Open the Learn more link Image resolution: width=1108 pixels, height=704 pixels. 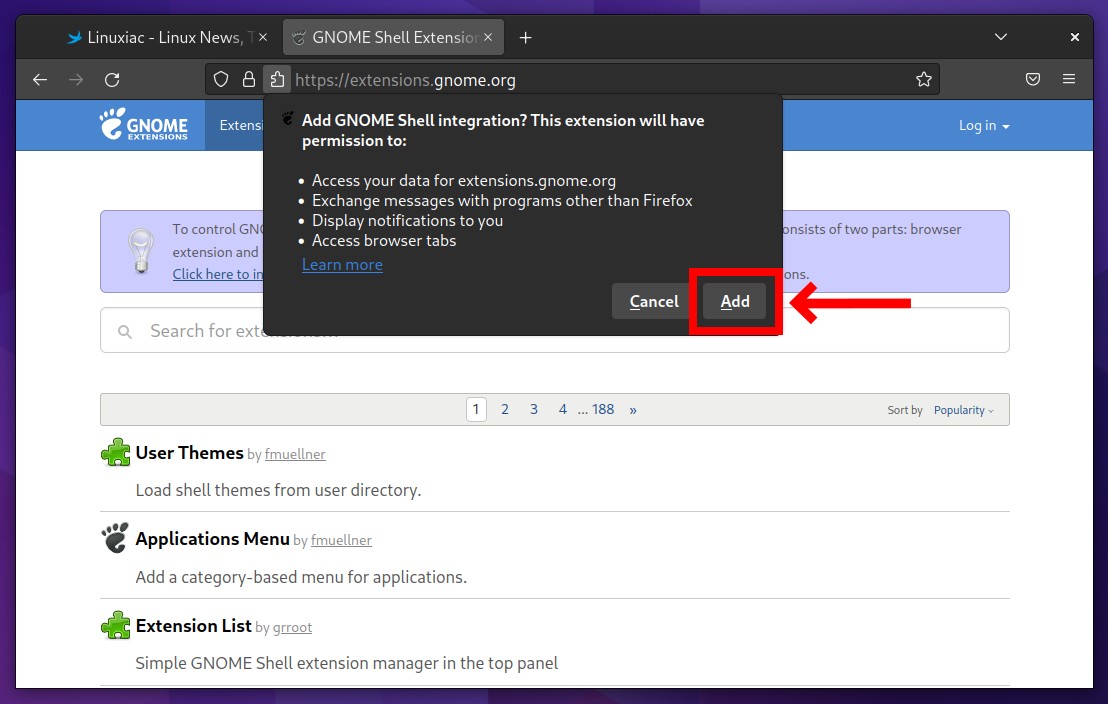pyautogui.click(x=342, y=264)
